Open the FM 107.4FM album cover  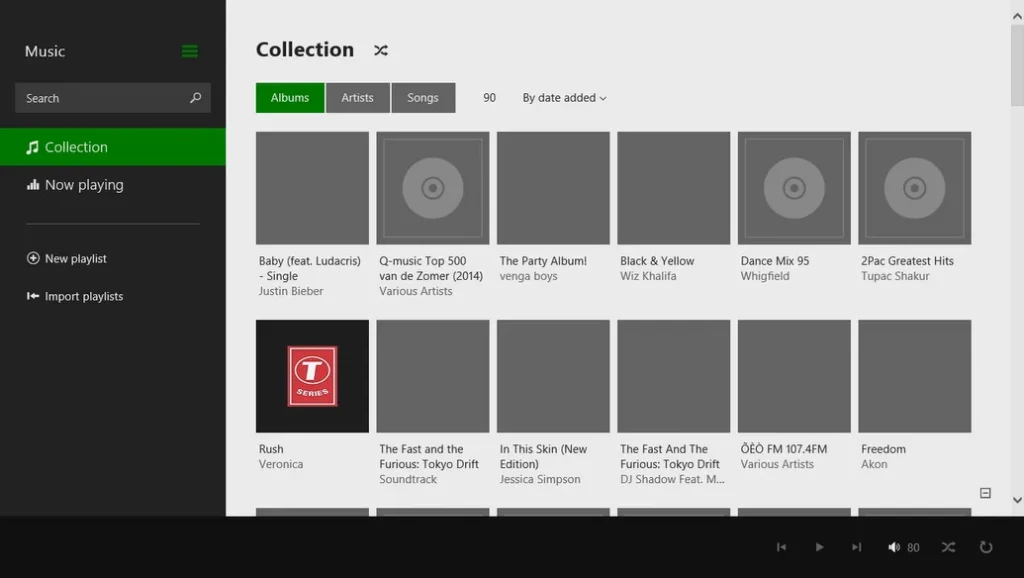pyautogui.click(x=794, y=376)
